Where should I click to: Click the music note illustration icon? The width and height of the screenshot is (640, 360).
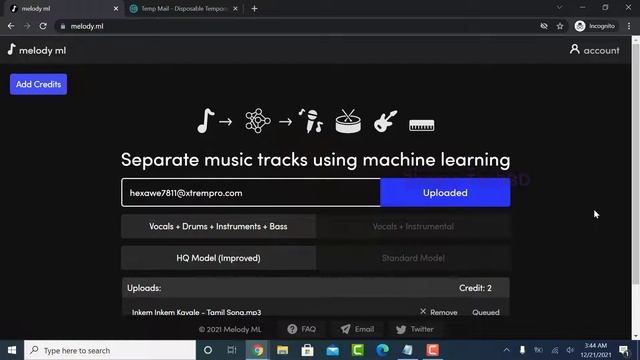(x=205, y=121)
